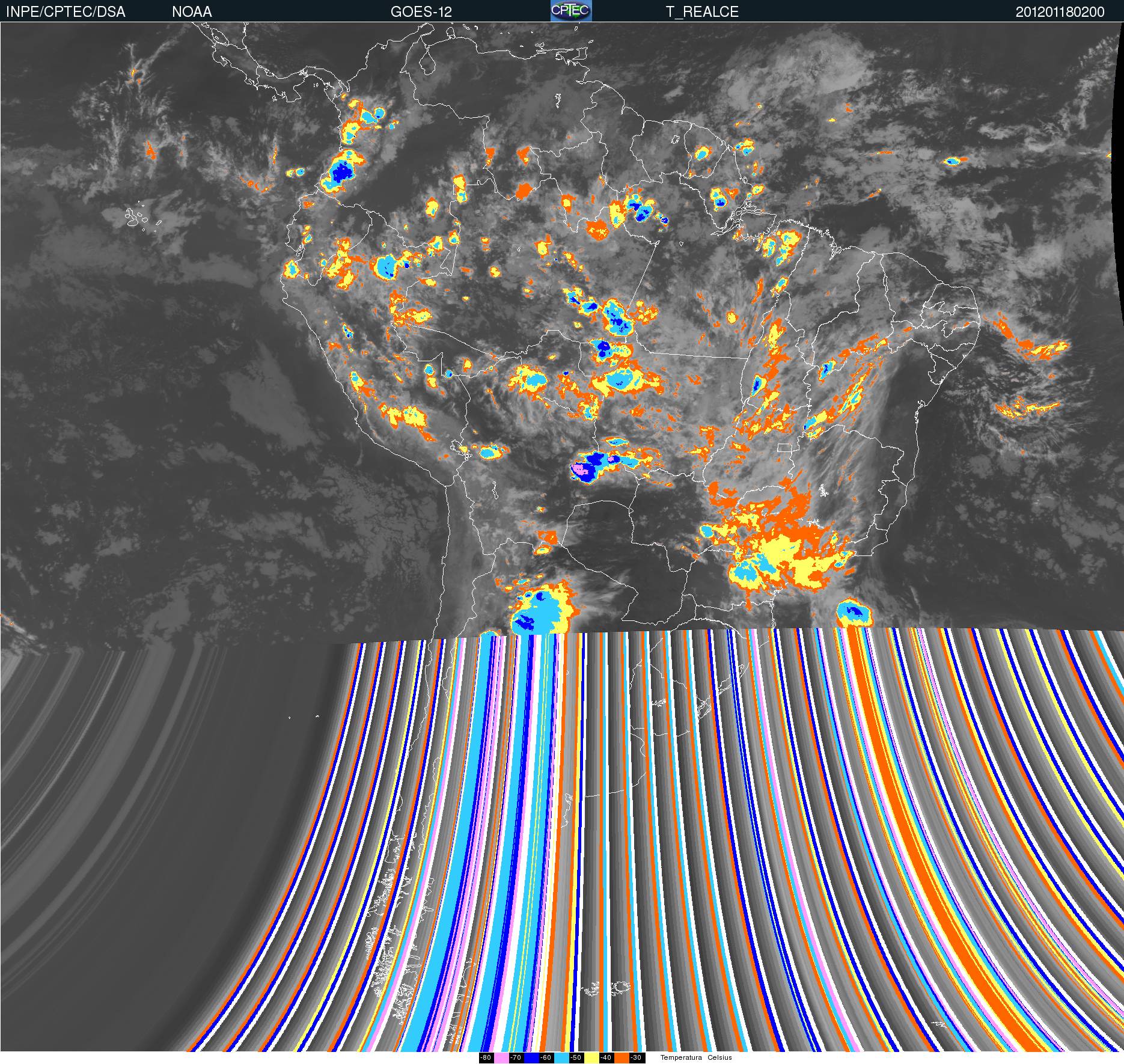Viewport: 1124px width, 1064px height.
Task: Click the light blue legend color swatch
Action: tap(561, 1058)
